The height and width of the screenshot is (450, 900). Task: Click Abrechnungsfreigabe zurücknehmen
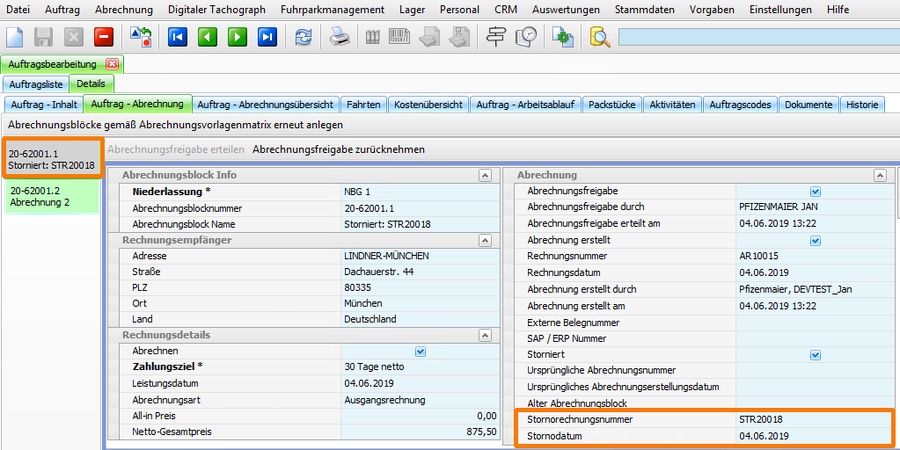[338, 149]
